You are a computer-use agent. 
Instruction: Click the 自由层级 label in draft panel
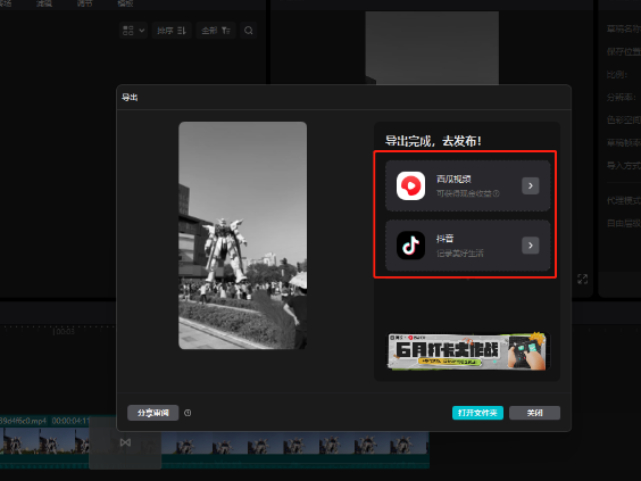(624, 223)
